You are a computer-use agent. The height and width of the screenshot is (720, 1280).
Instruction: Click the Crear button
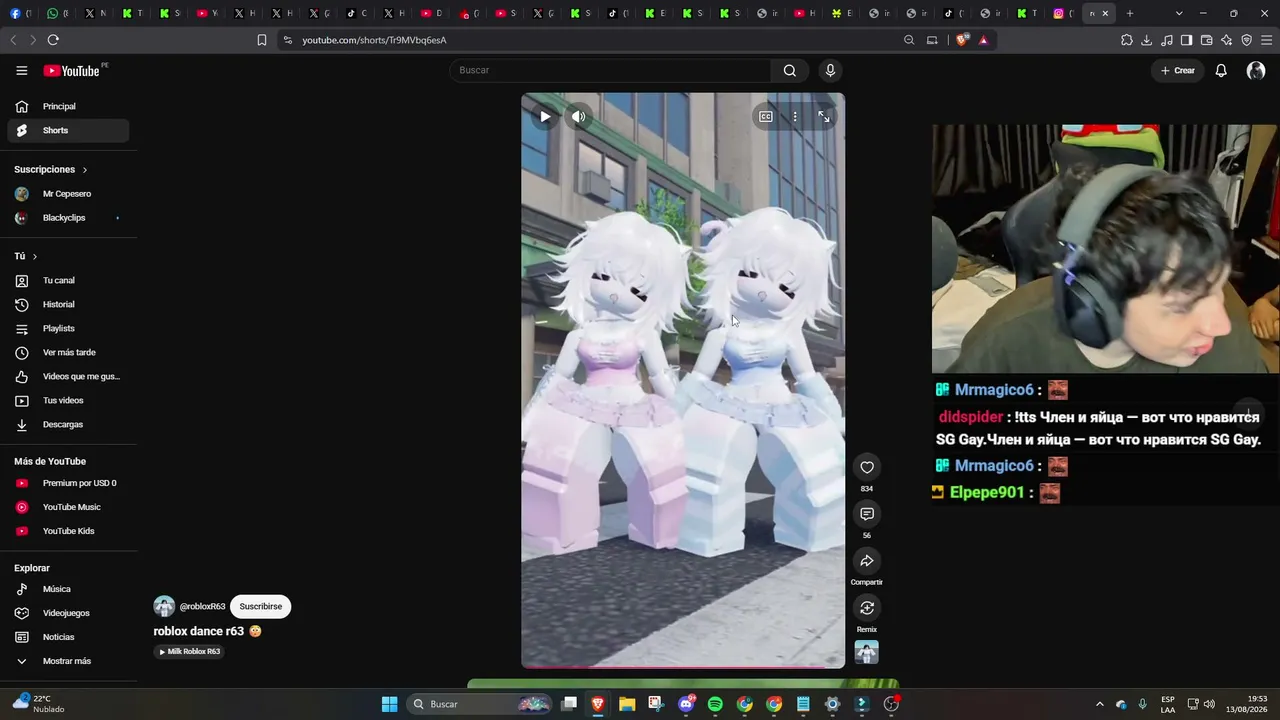tap(1178, 70)
